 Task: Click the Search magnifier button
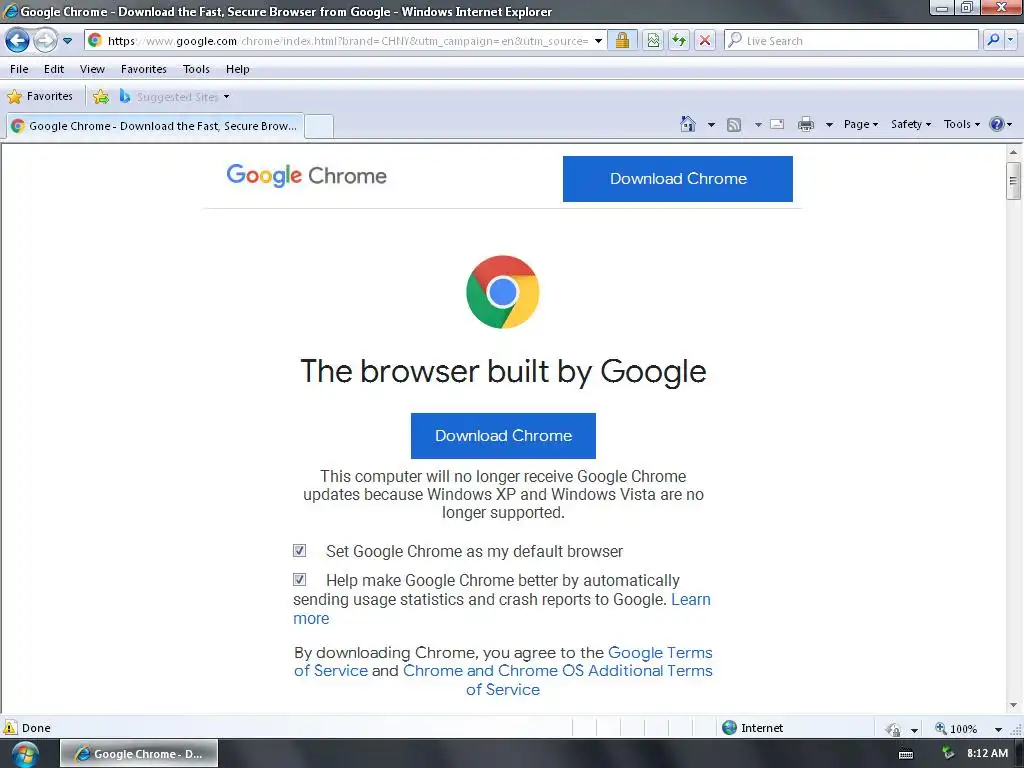[993, 40]
